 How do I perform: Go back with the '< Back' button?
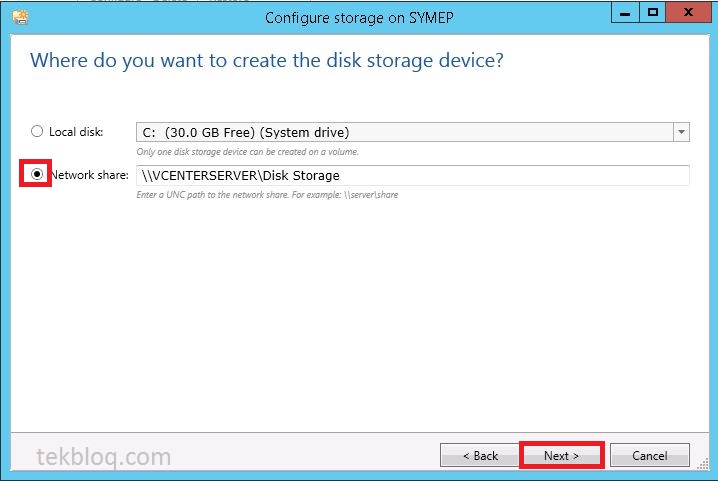[480, 455]
